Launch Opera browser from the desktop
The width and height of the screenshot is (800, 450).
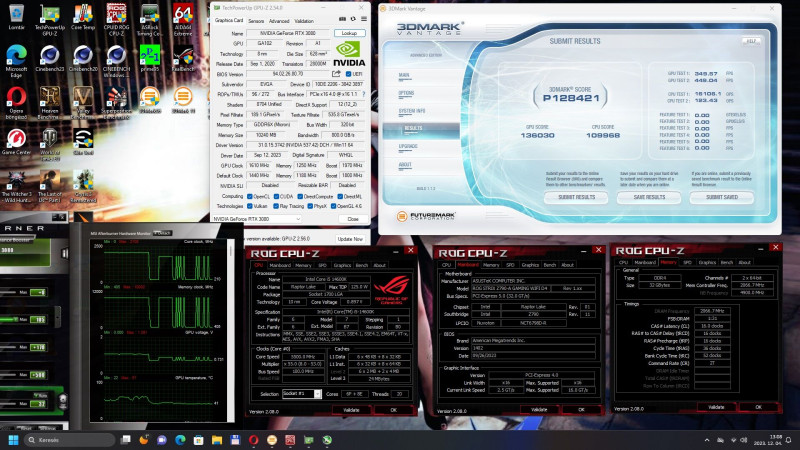(x=16, y=103)
